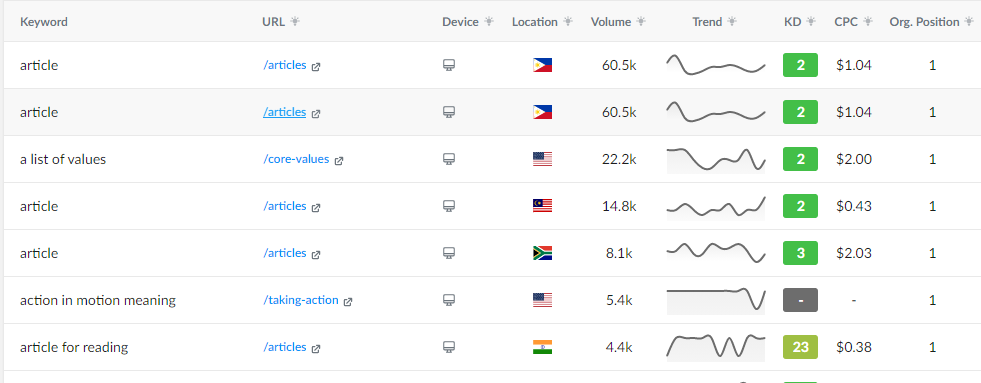Click the Philippines flag in first article row

542,65
